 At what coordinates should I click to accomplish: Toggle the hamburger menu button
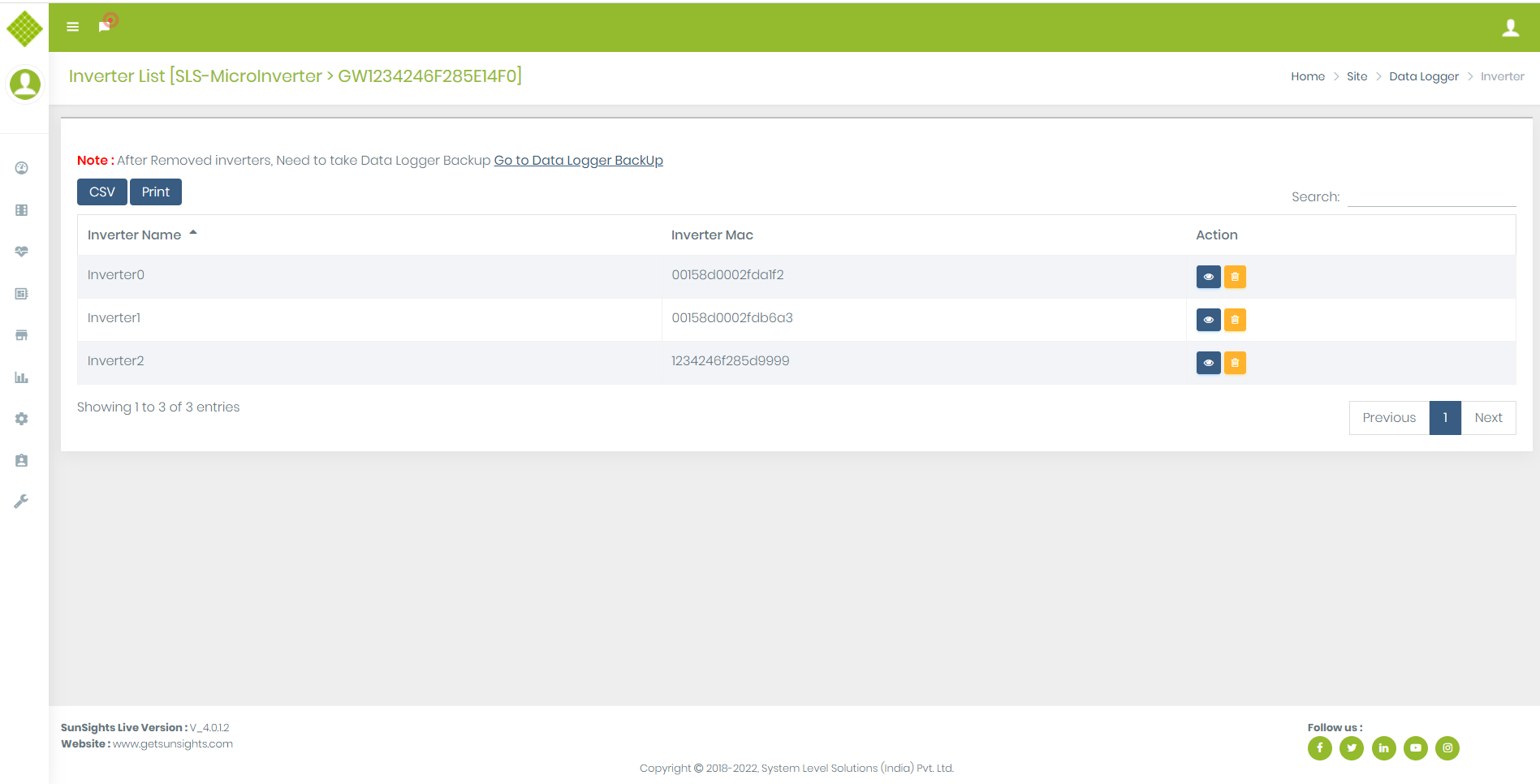coord(72,26)
